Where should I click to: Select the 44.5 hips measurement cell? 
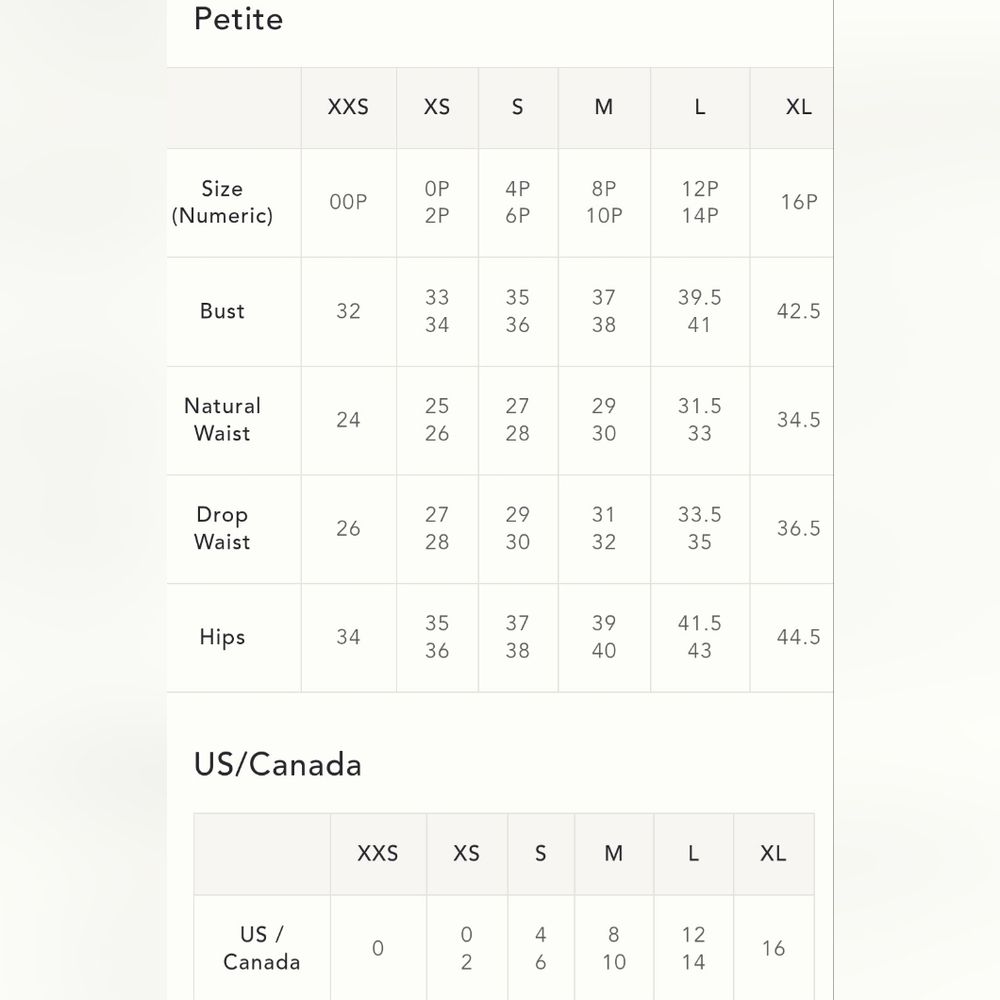pyautogui.click(x=798, y=637)
